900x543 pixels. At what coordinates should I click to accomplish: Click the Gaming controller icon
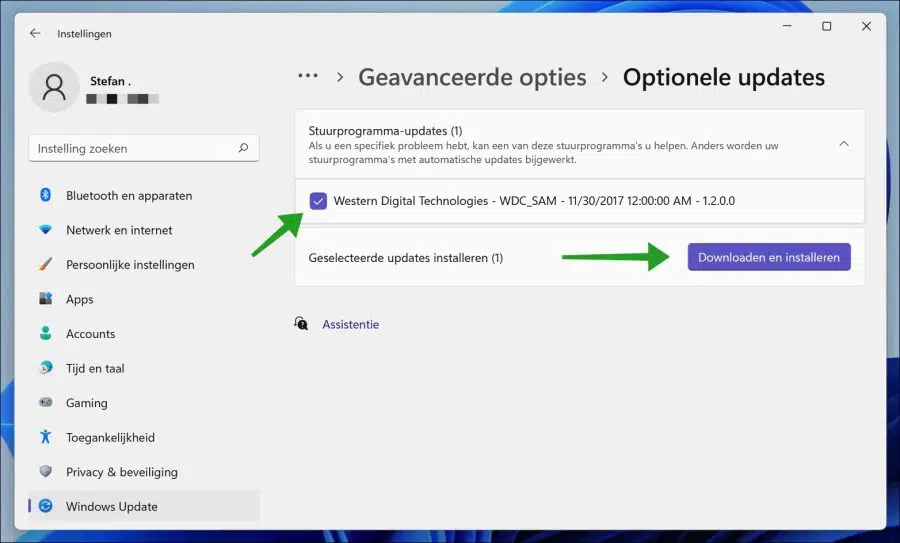(45, 402)
